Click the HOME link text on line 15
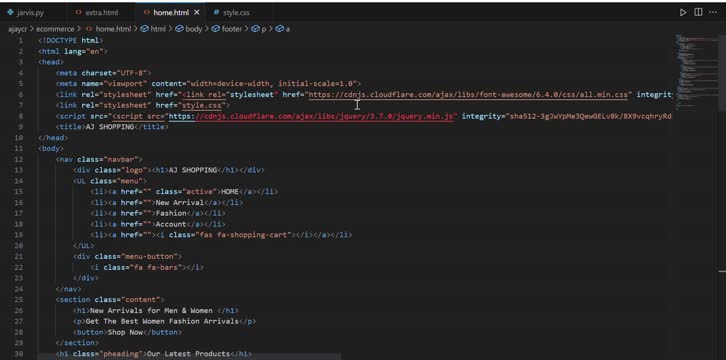This screenshot has width=726, height=360. (x=230, y=192)
